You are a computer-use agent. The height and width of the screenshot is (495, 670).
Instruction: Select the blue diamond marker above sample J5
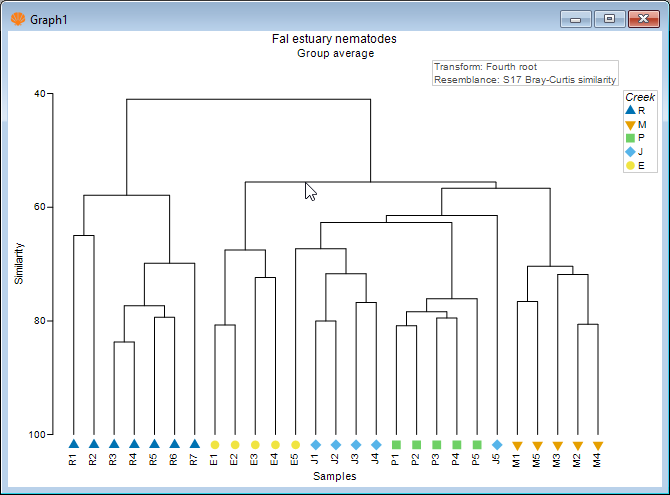(497, 444)
